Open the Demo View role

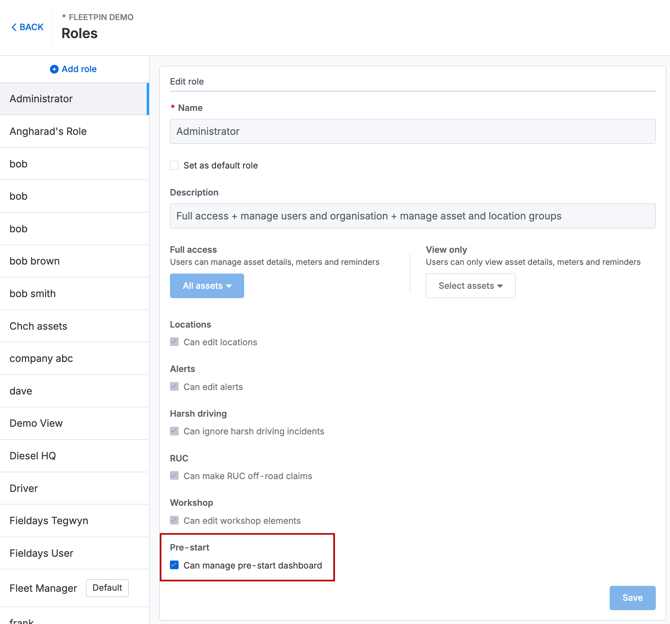74,424
